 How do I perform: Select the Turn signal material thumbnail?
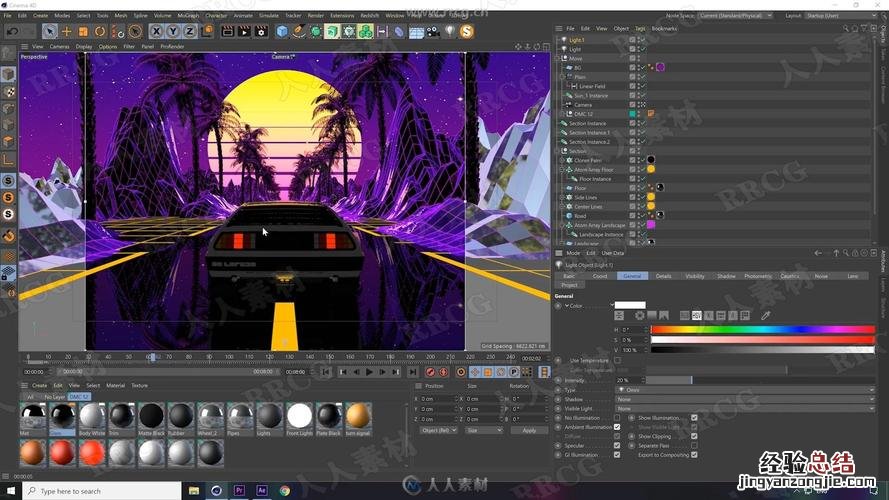(358, 416)
